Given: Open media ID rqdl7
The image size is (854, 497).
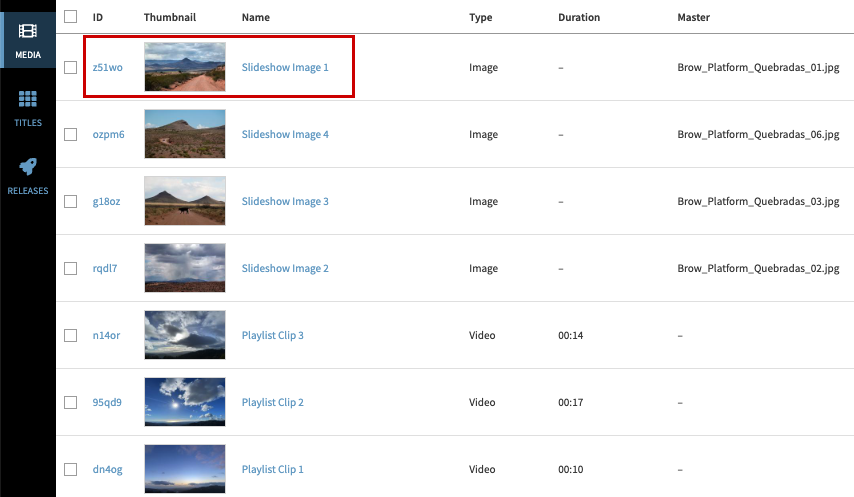Looking at the screenshot, I should 106,268.
